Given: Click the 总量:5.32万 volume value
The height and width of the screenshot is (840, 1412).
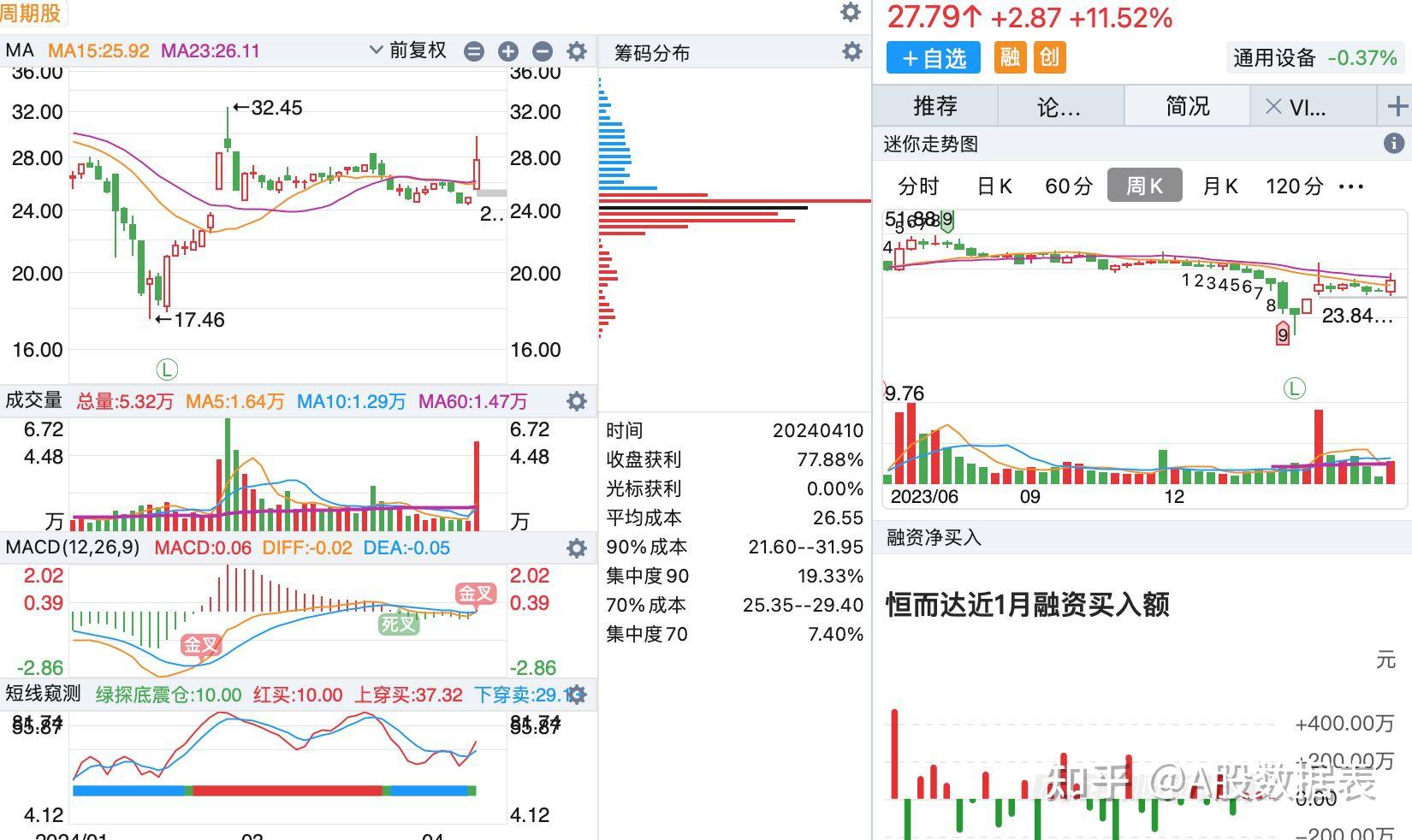Looking at the screenshot, I should pyautogui.click(x=125, y=401).
